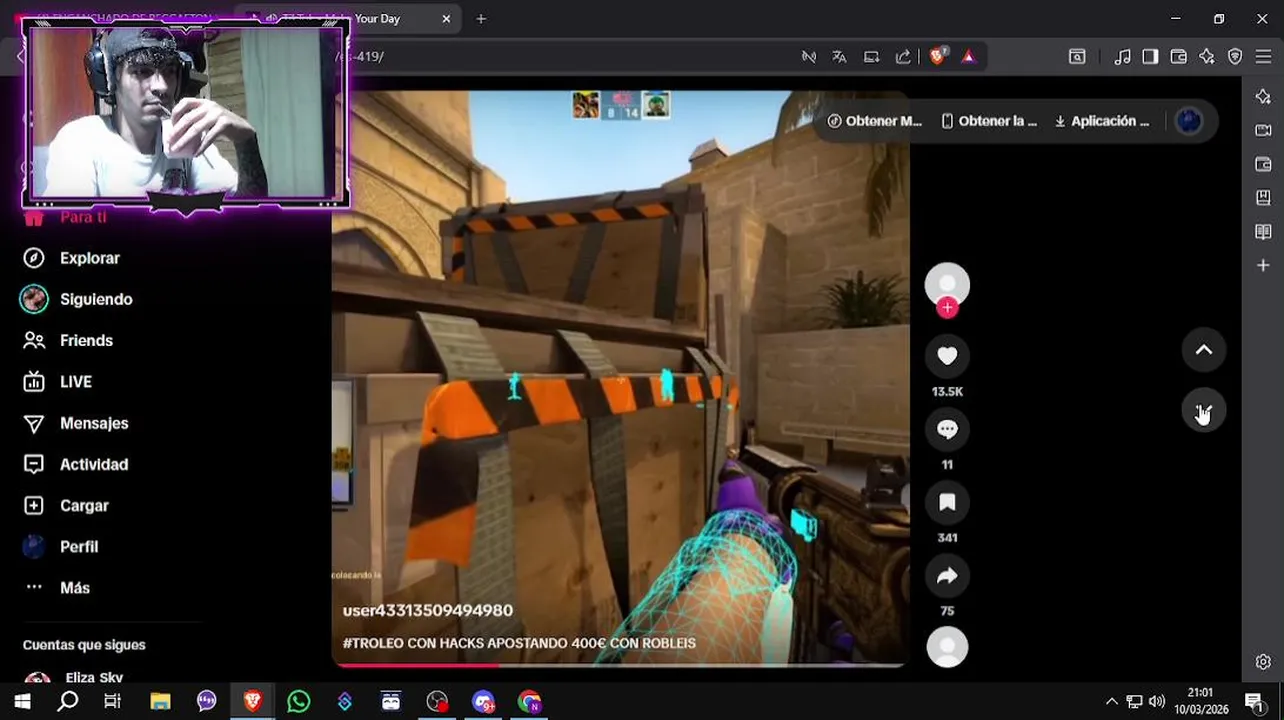Open TikTok profile avatar at top right
This screenshot has width=1284, height=720.
1189,121
